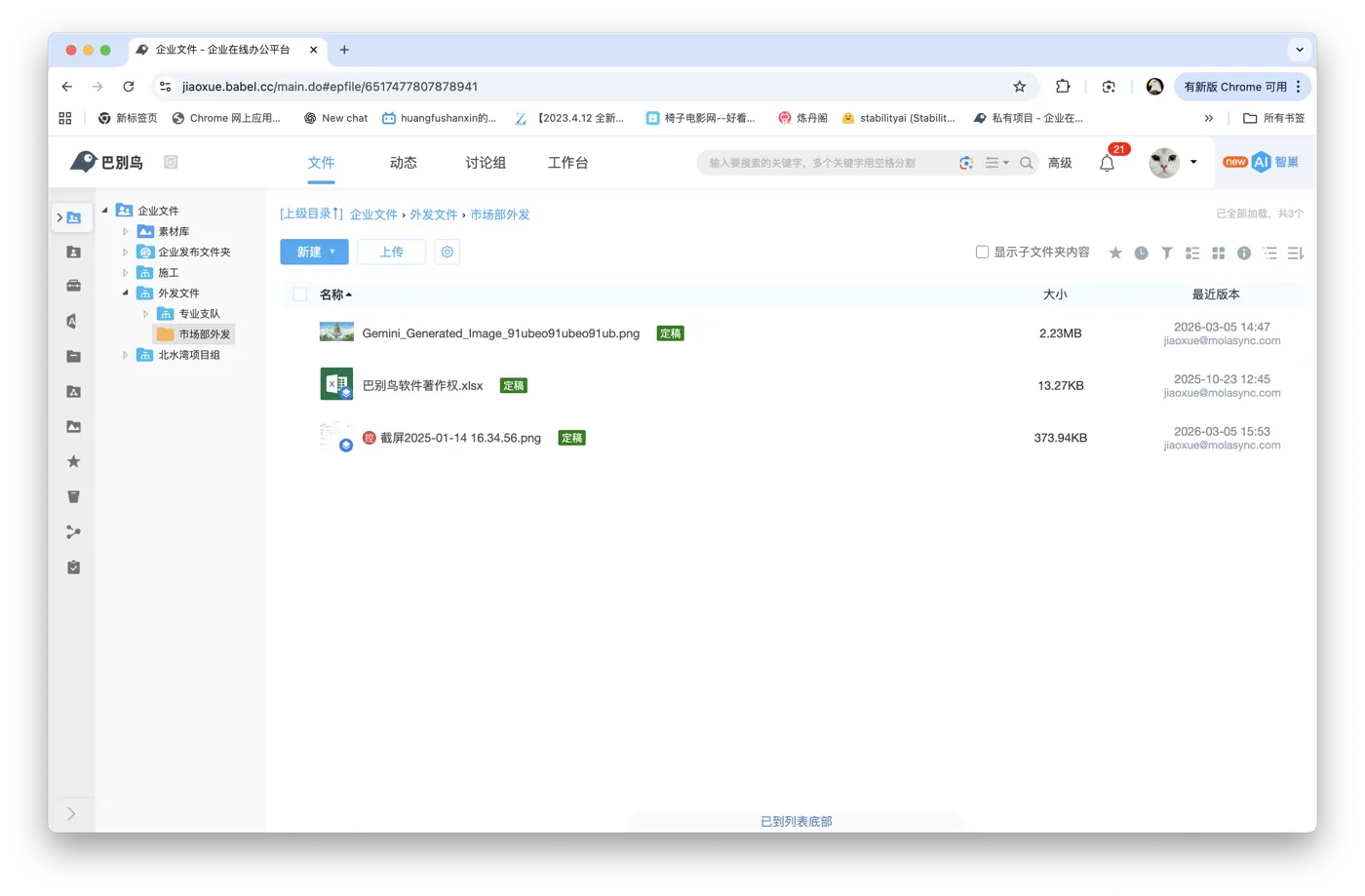Click the search magnifier icon
1365x896 pixels.
pyautogui.click(x=1027, y=163)
